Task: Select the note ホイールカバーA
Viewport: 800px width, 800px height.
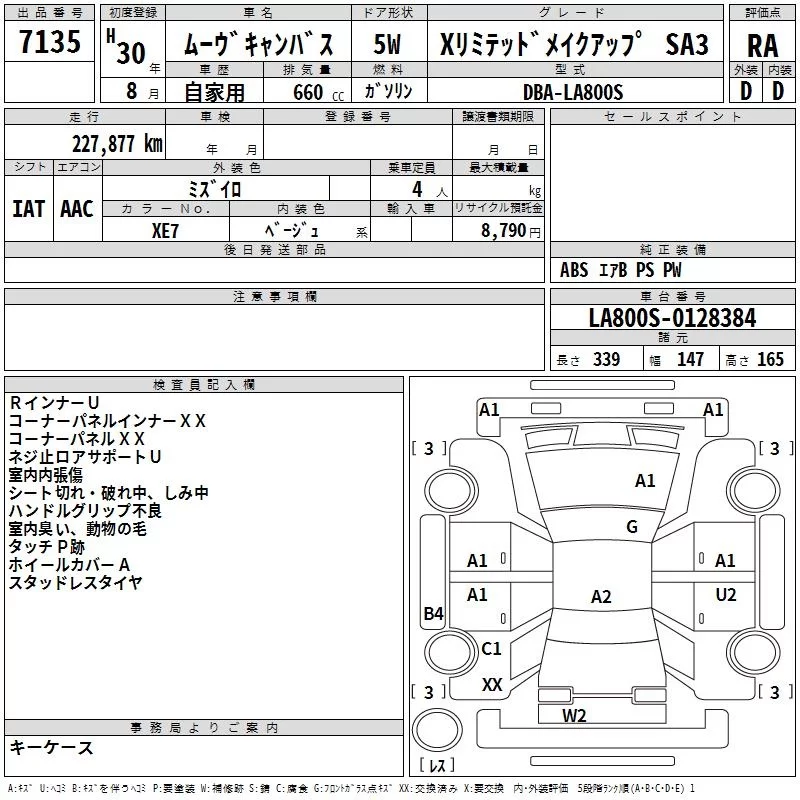Action: [69, 564]
